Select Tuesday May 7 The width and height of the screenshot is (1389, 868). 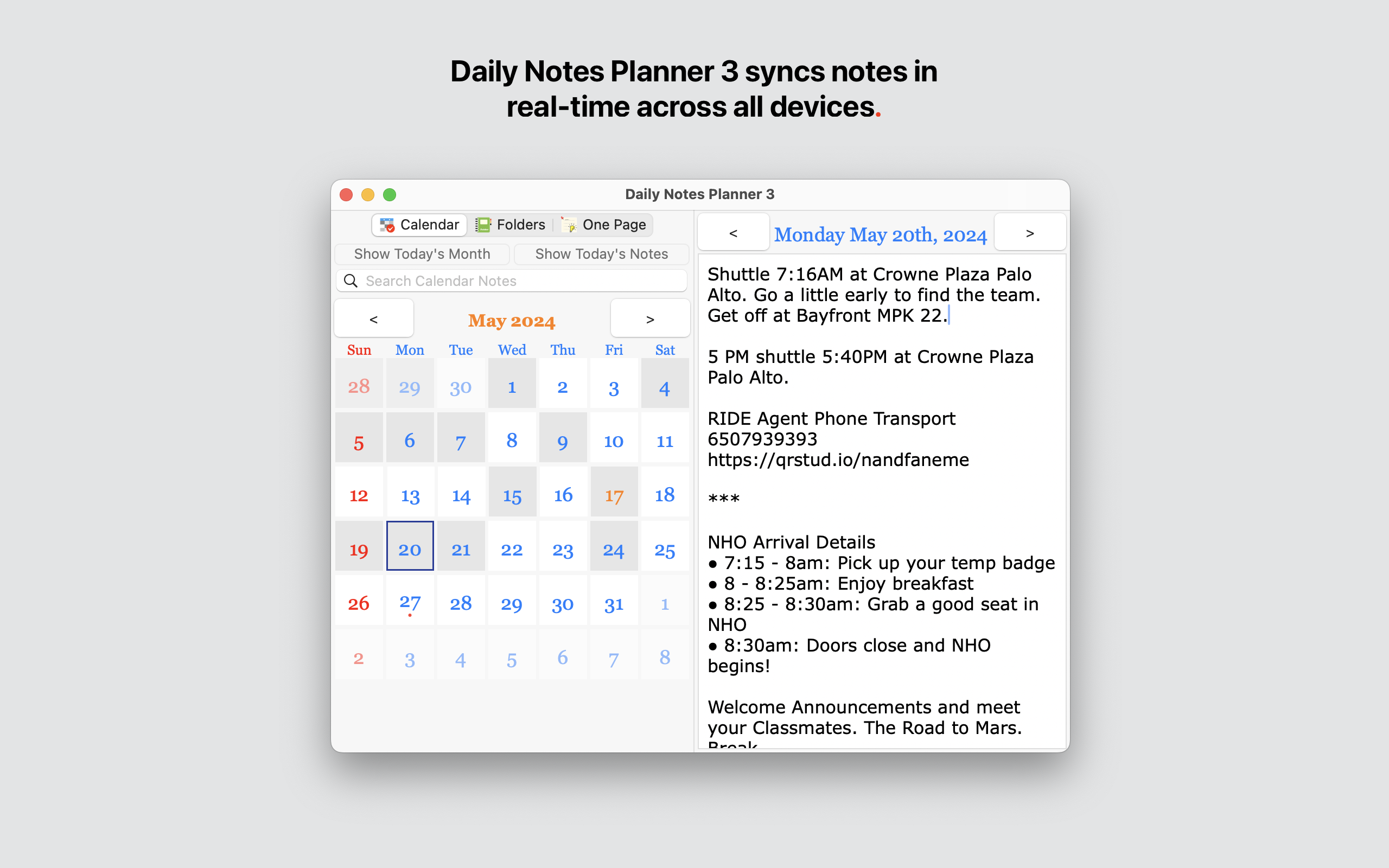pyautogui.click(x=461, y=437)
